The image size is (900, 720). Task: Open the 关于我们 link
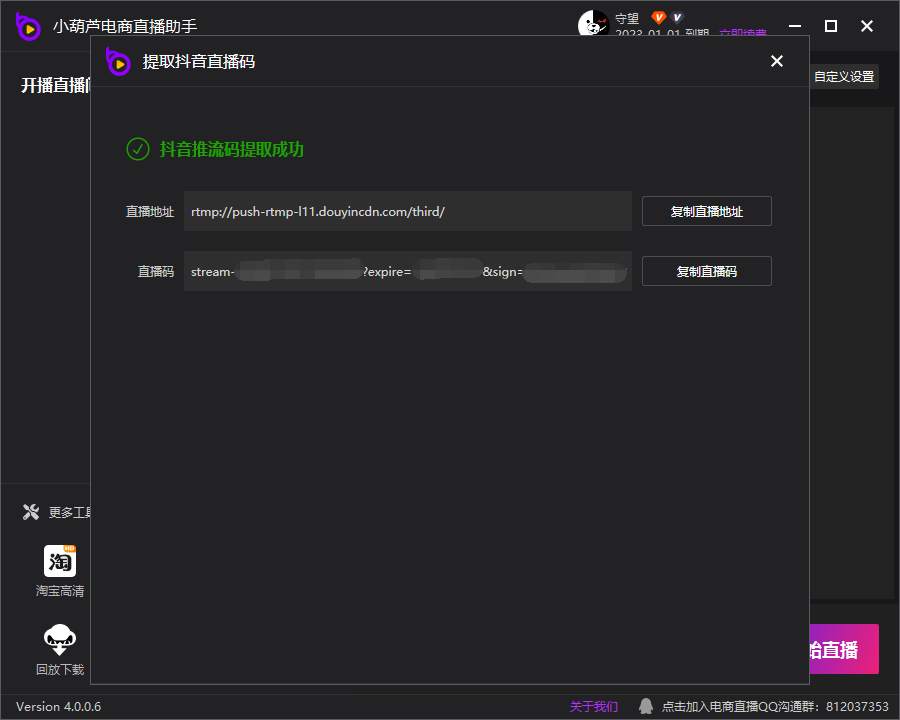tap(593, 706)
